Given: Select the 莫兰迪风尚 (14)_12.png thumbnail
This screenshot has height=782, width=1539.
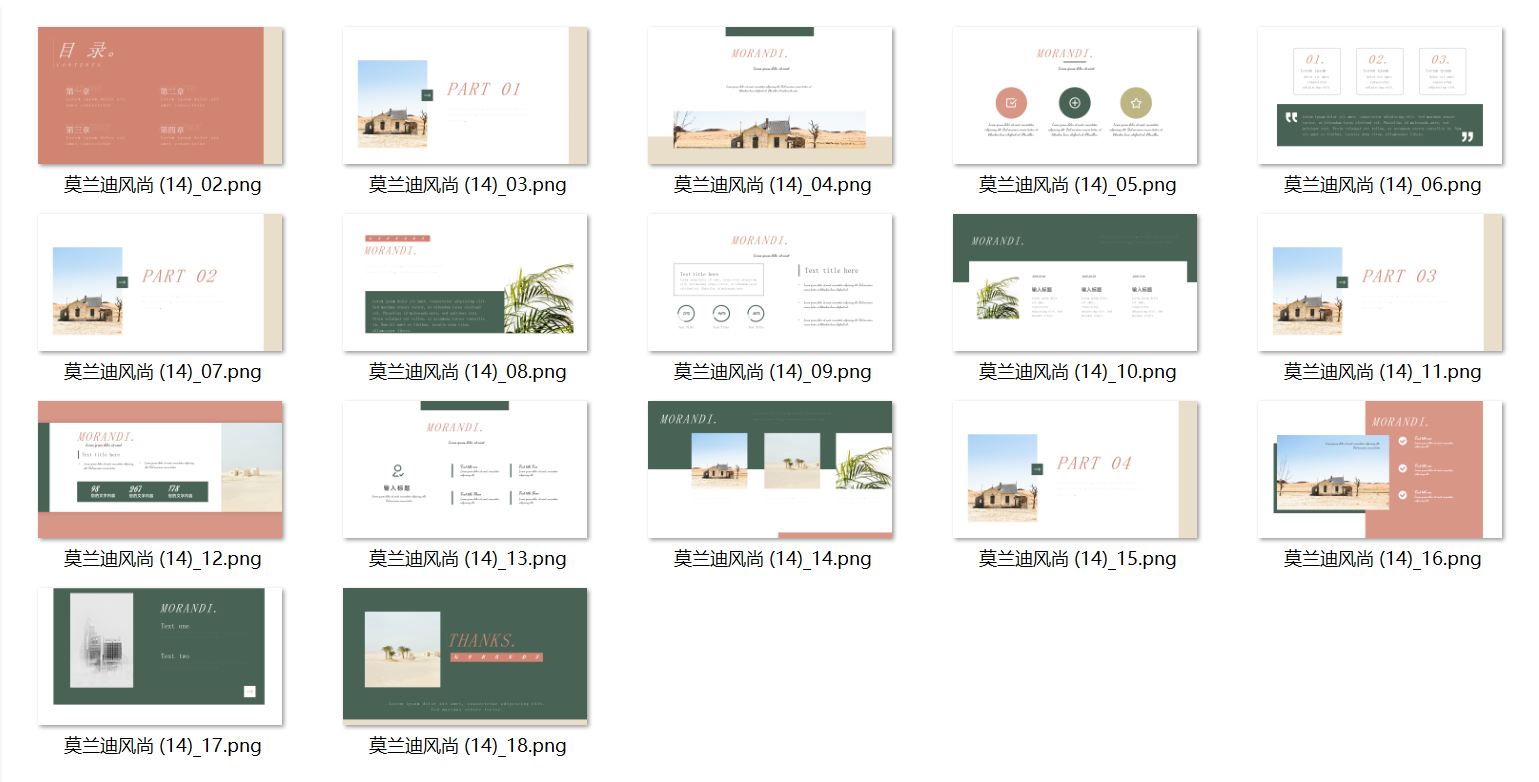Looking at the screenshot, I should (x=160, y=470).
